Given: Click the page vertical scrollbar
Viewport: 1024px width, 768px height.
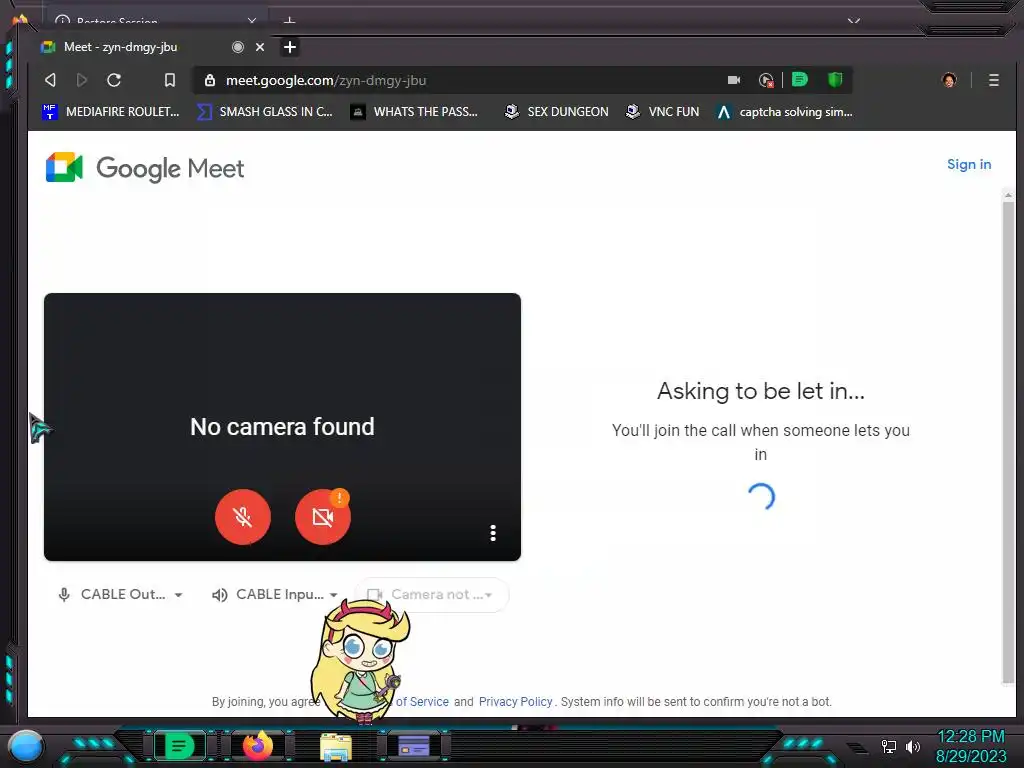Looking at the screenshot, I should tap(1008, 441).
